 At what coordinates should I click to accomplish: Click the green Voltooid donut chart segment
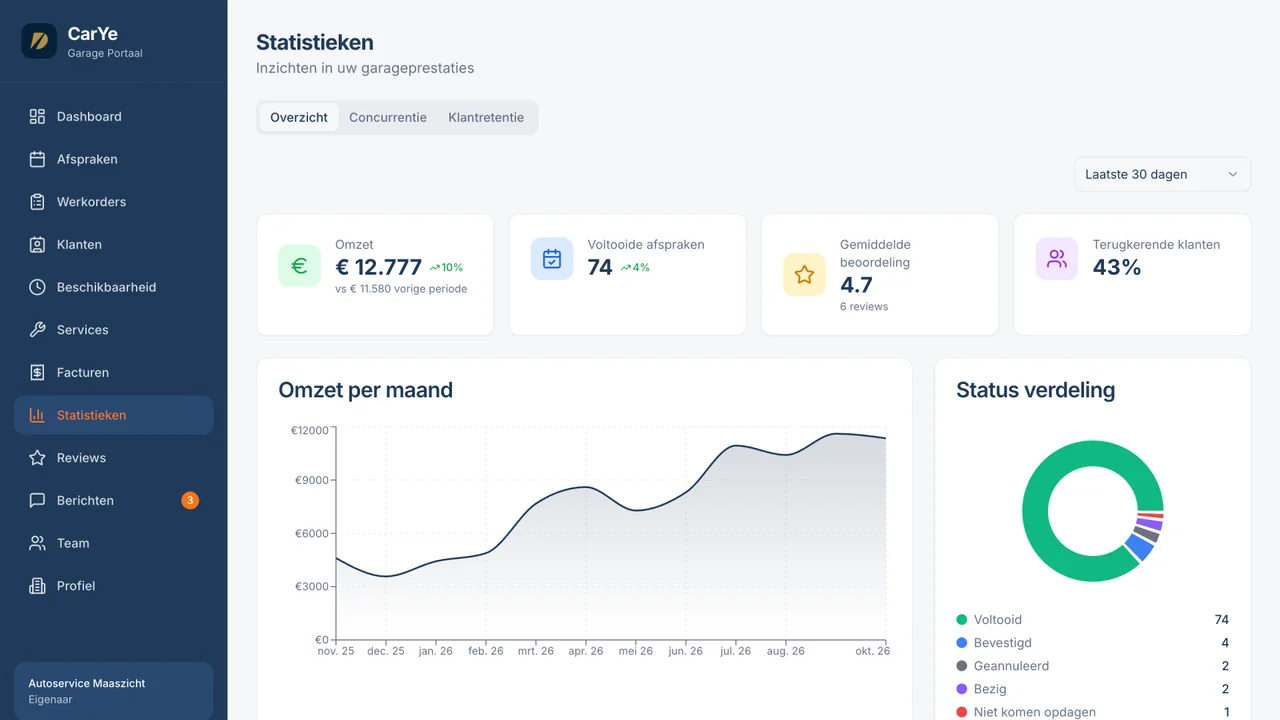click(x=1036, y=512)
